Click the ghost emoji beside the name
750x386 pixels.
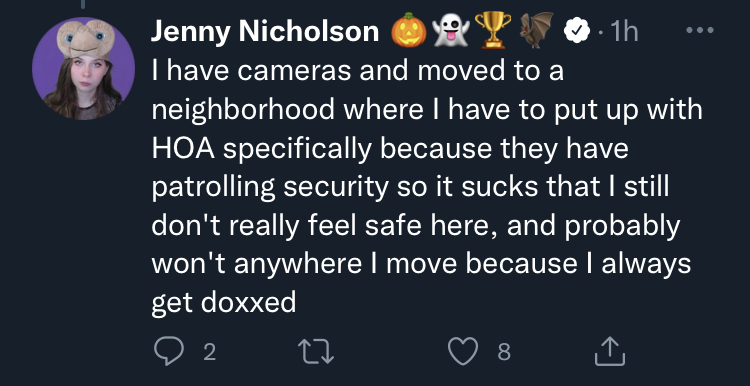pos(450,30)
